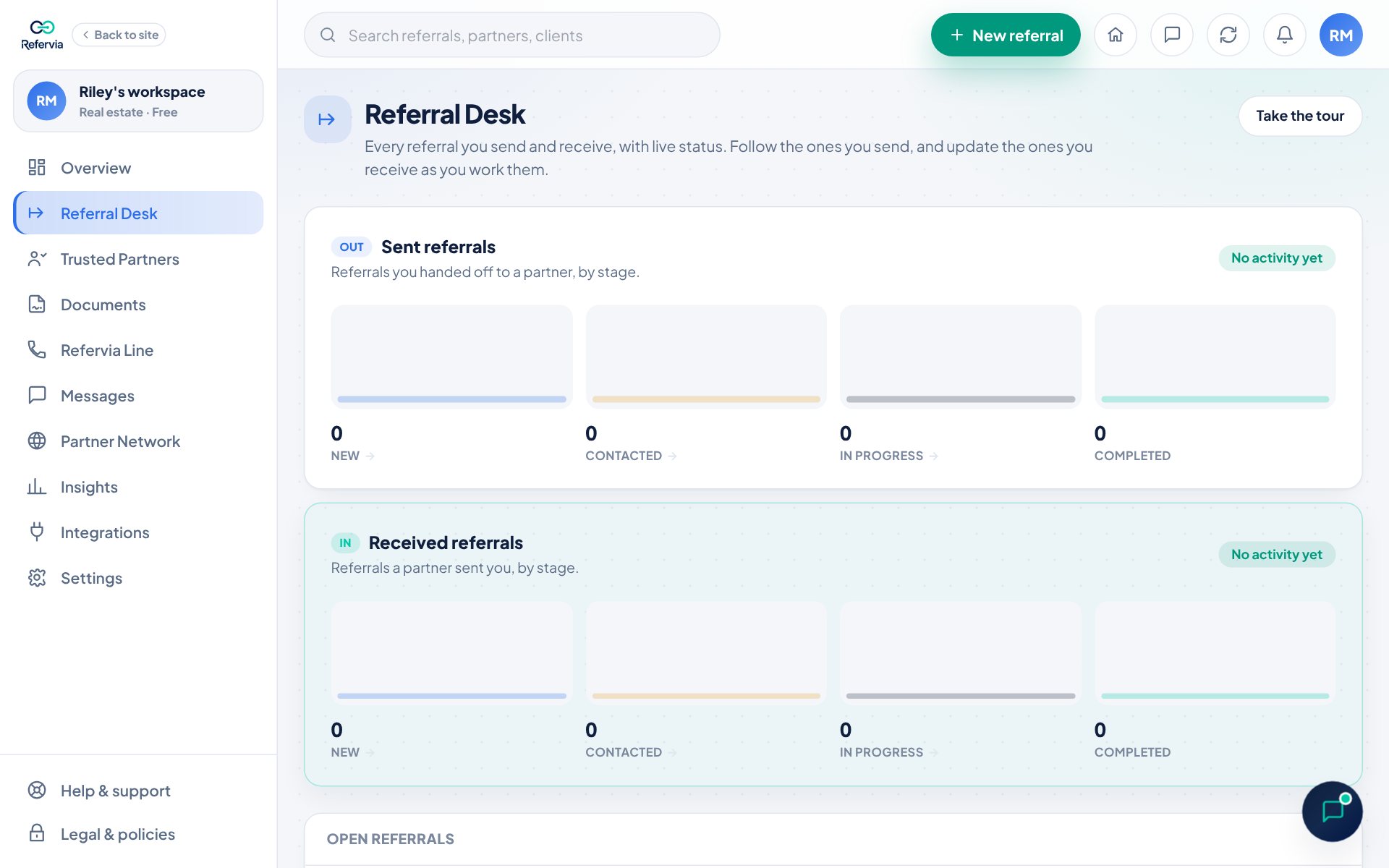
Task: Open Riley's workspace switcher
Action: (138, 101)
